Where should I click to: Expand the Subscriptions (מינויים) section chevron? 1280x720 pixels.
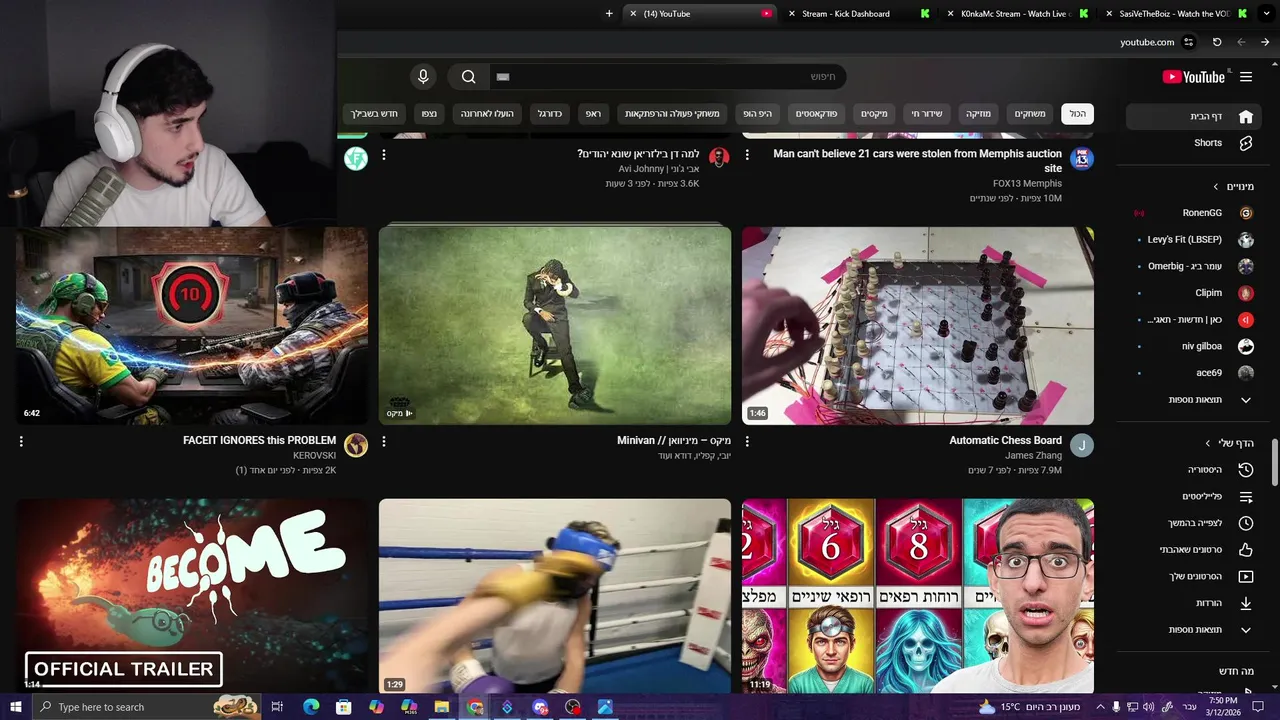click(1216, 187)
